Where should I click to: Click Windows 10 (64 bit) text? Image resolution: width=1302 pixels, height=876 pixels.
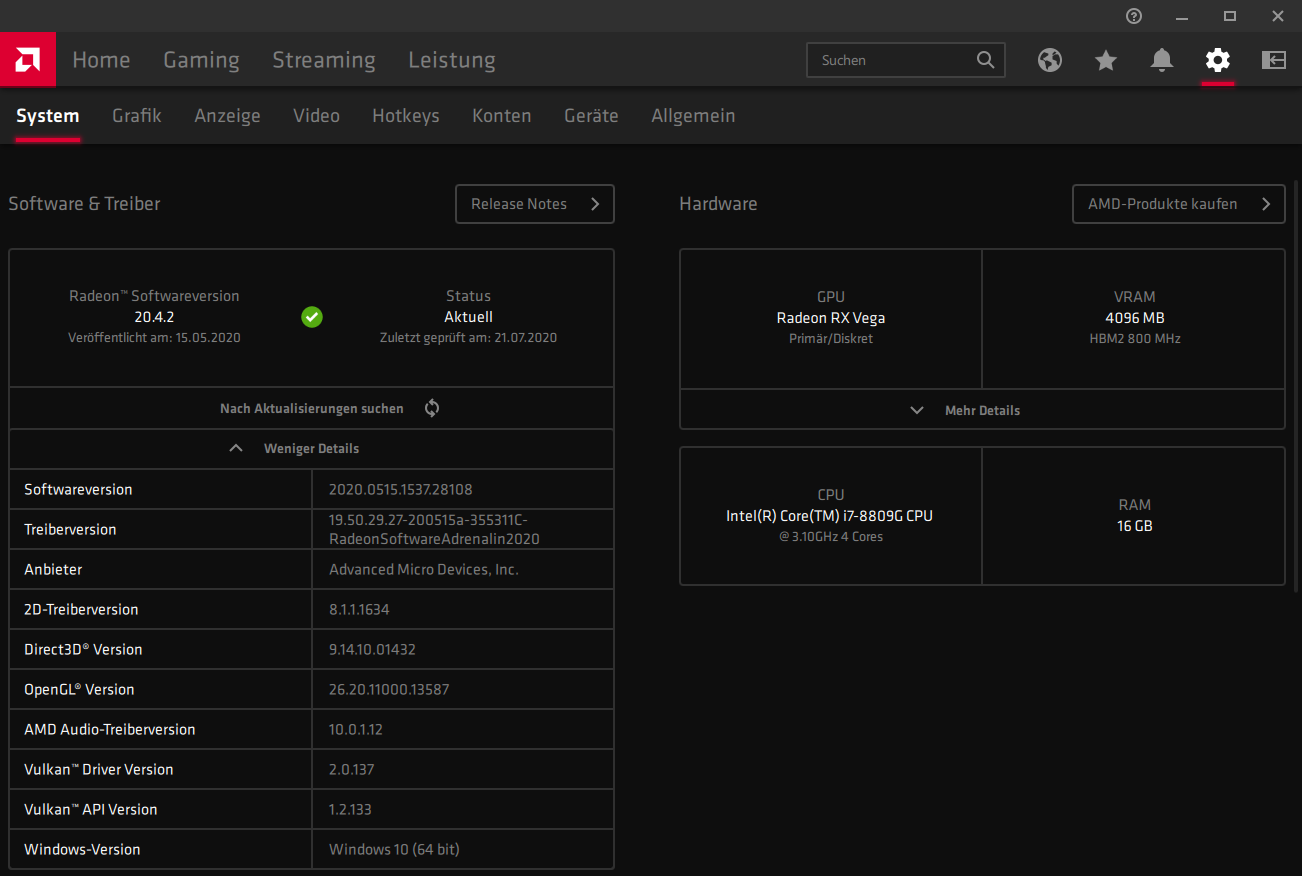click(x=394, y=849)
